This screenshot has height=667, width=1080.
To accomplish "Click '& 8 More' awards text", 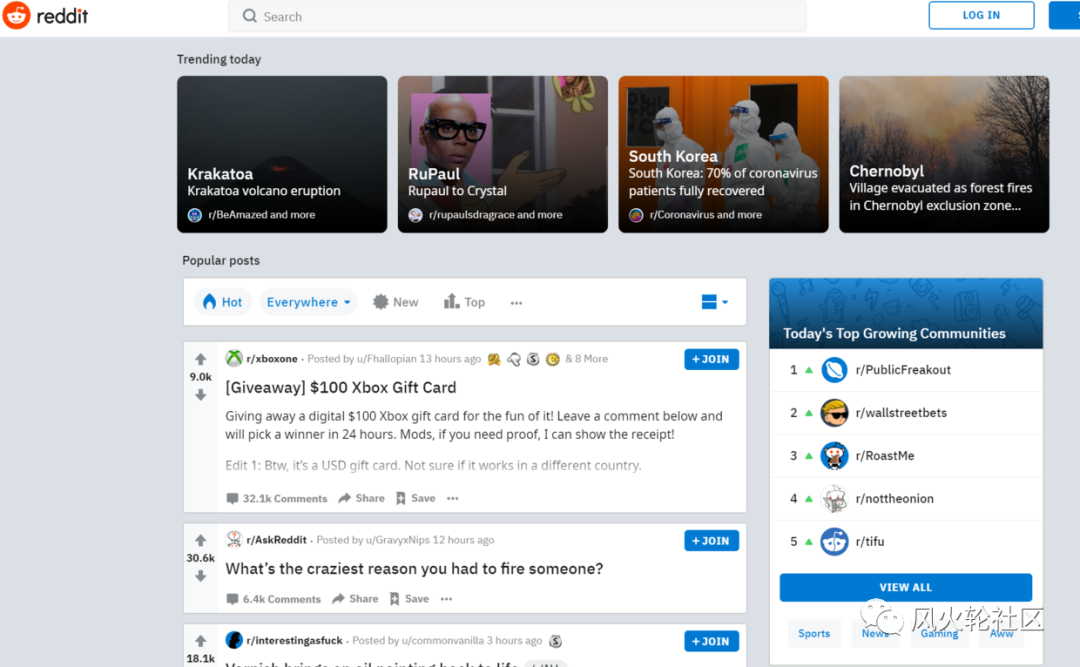I will (586, 359).
